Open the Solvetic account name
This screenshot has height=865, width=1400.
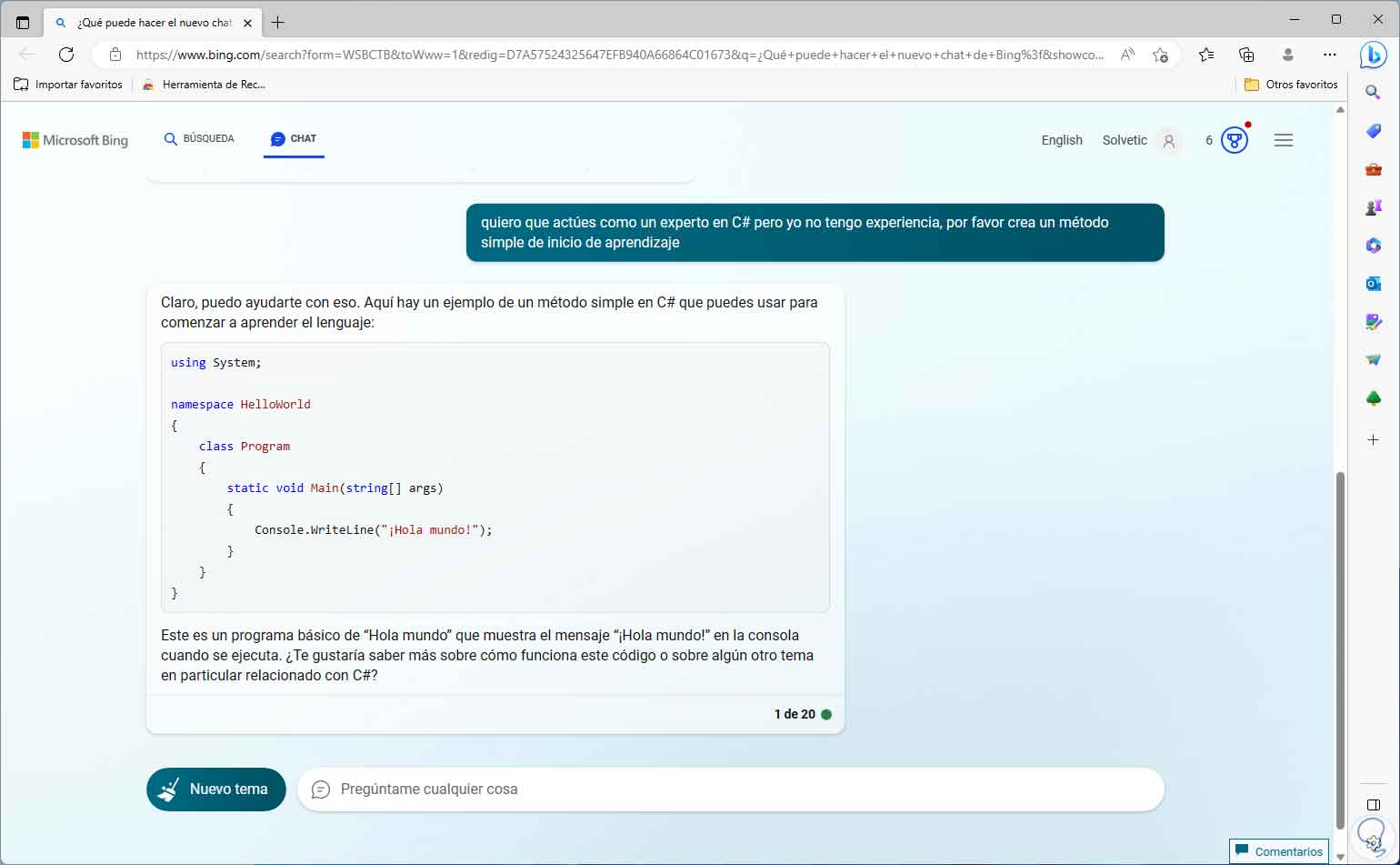click(1125, 140)
